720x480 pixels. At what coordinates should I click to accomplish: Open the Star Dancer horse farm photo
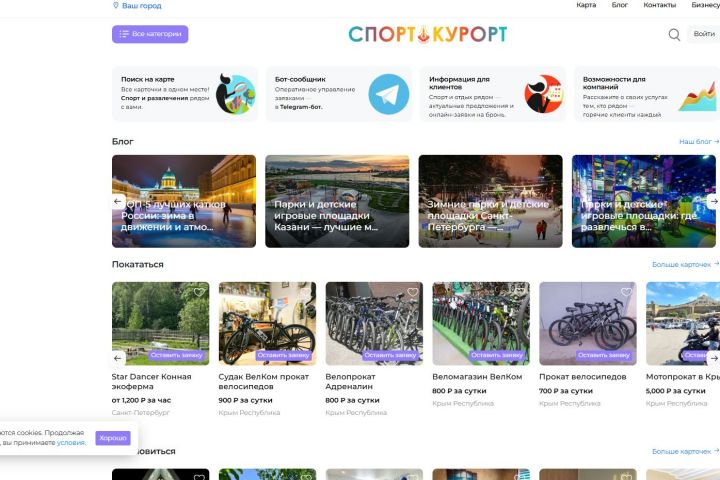click(x=160, y=323)
